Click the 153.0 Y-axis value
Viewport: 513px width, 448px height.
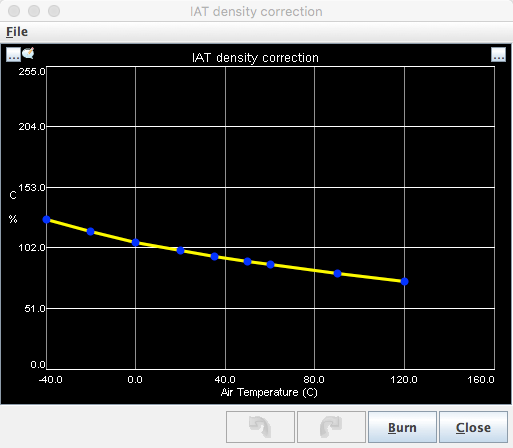point(32,188)
